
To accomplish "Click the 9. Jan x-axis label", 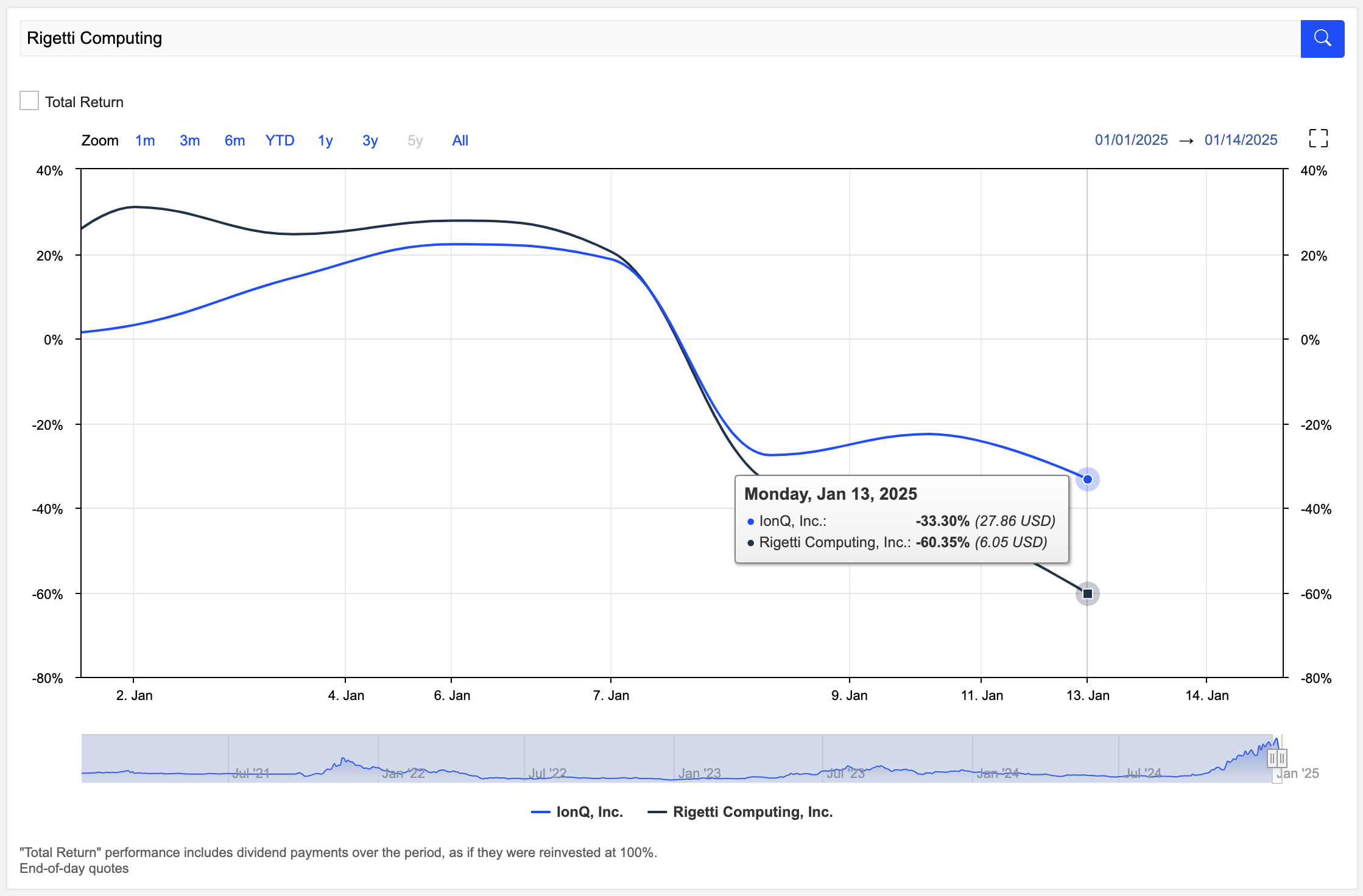I will (x=850, y=696).
